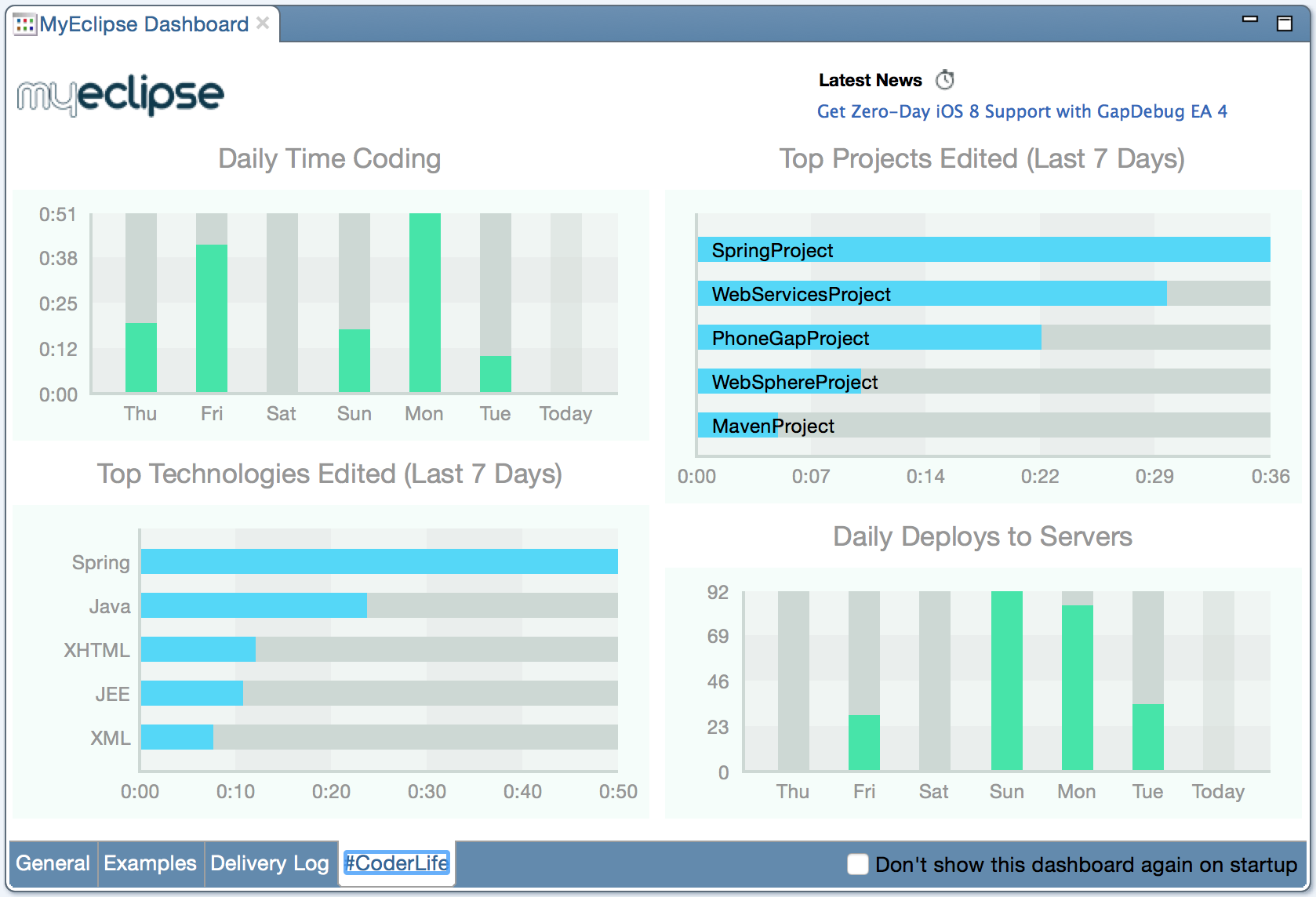Click the SpringProject bar

pyautogui.click(x=983, y=250)
